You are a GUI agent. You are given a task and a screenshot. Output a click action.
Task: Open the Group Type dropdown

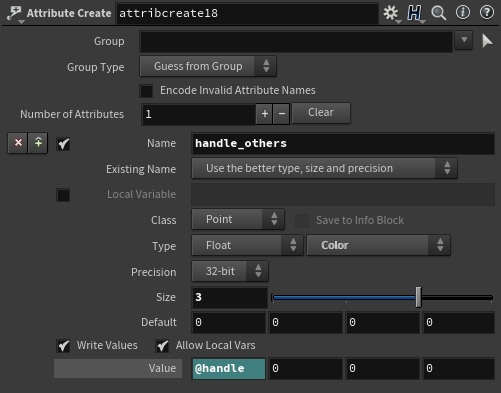pos(208,66)
